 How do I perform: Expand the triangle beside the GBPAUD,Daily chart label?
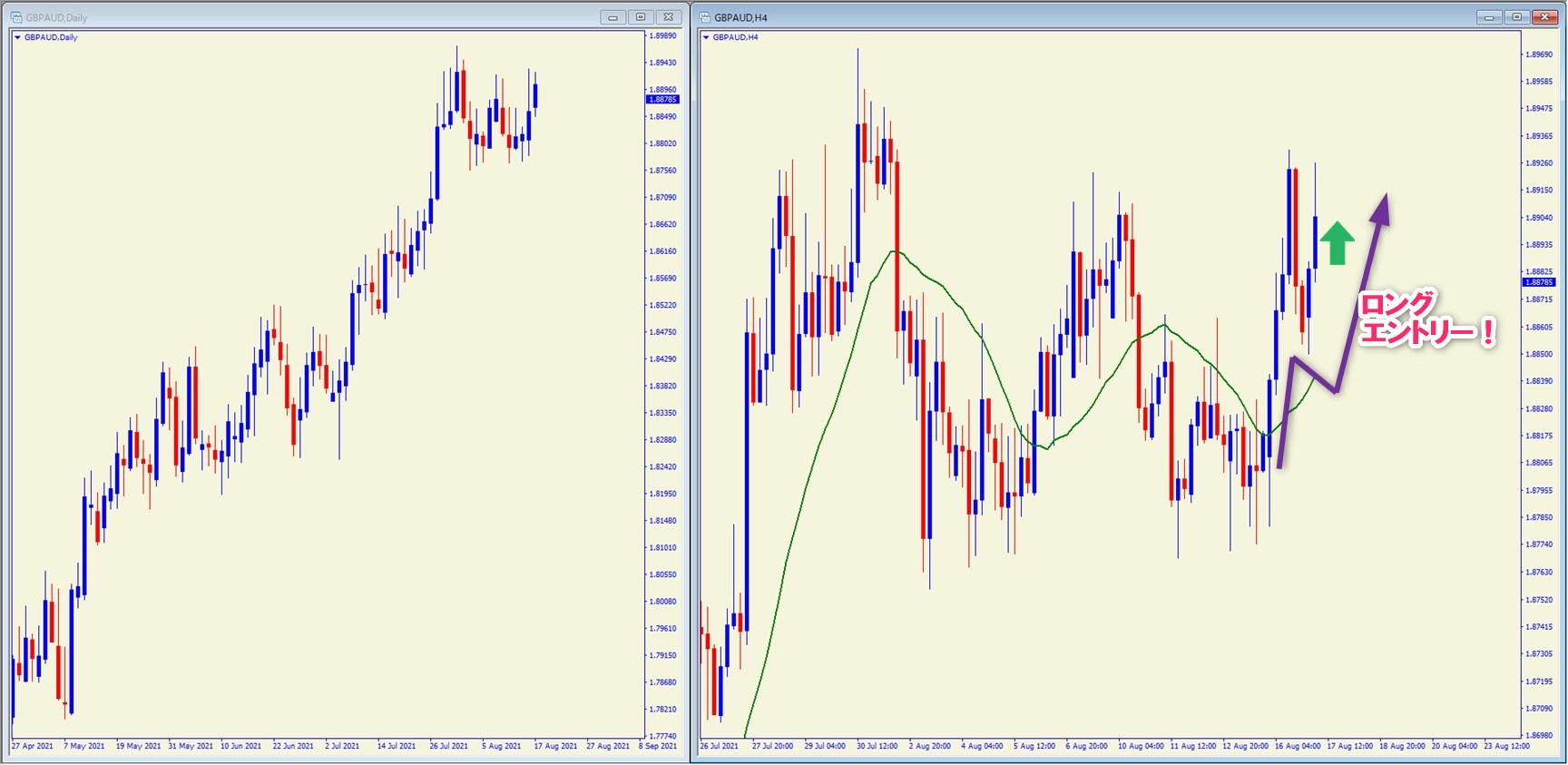tap(18, 37)
